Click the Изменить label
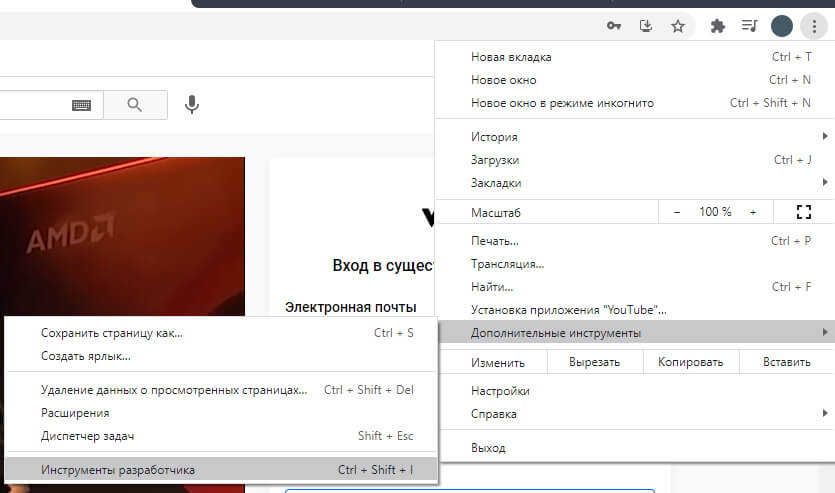Viewport: 835px width, 493px height. [x=497, y=363]
